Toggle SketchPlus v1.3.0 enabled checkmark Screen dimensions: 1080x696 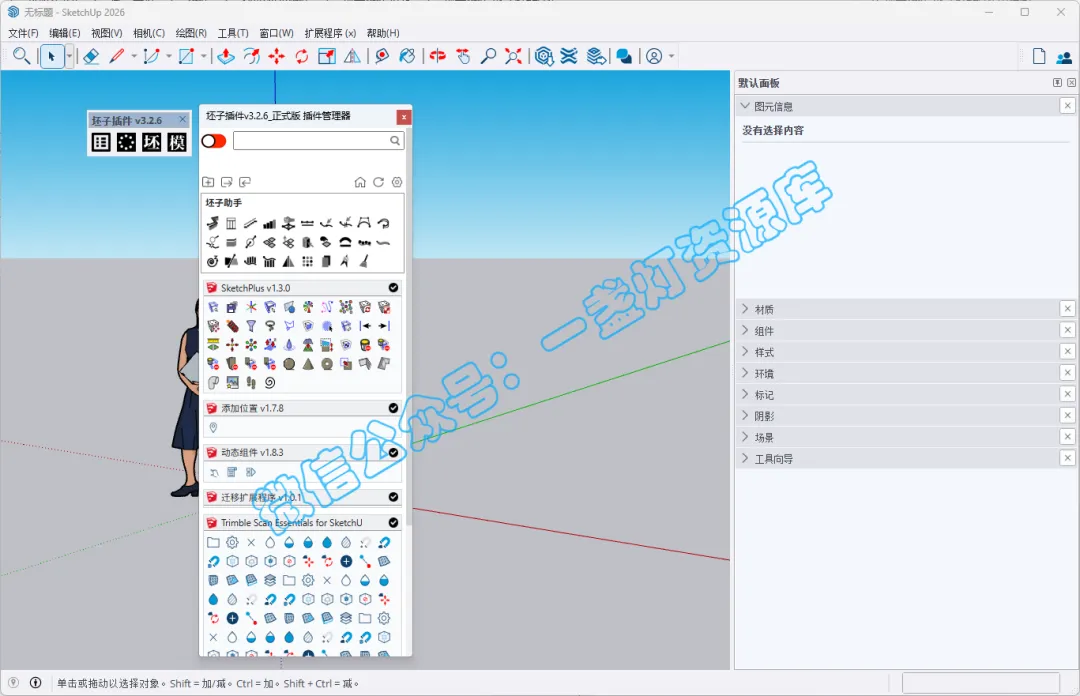[393, 287]
